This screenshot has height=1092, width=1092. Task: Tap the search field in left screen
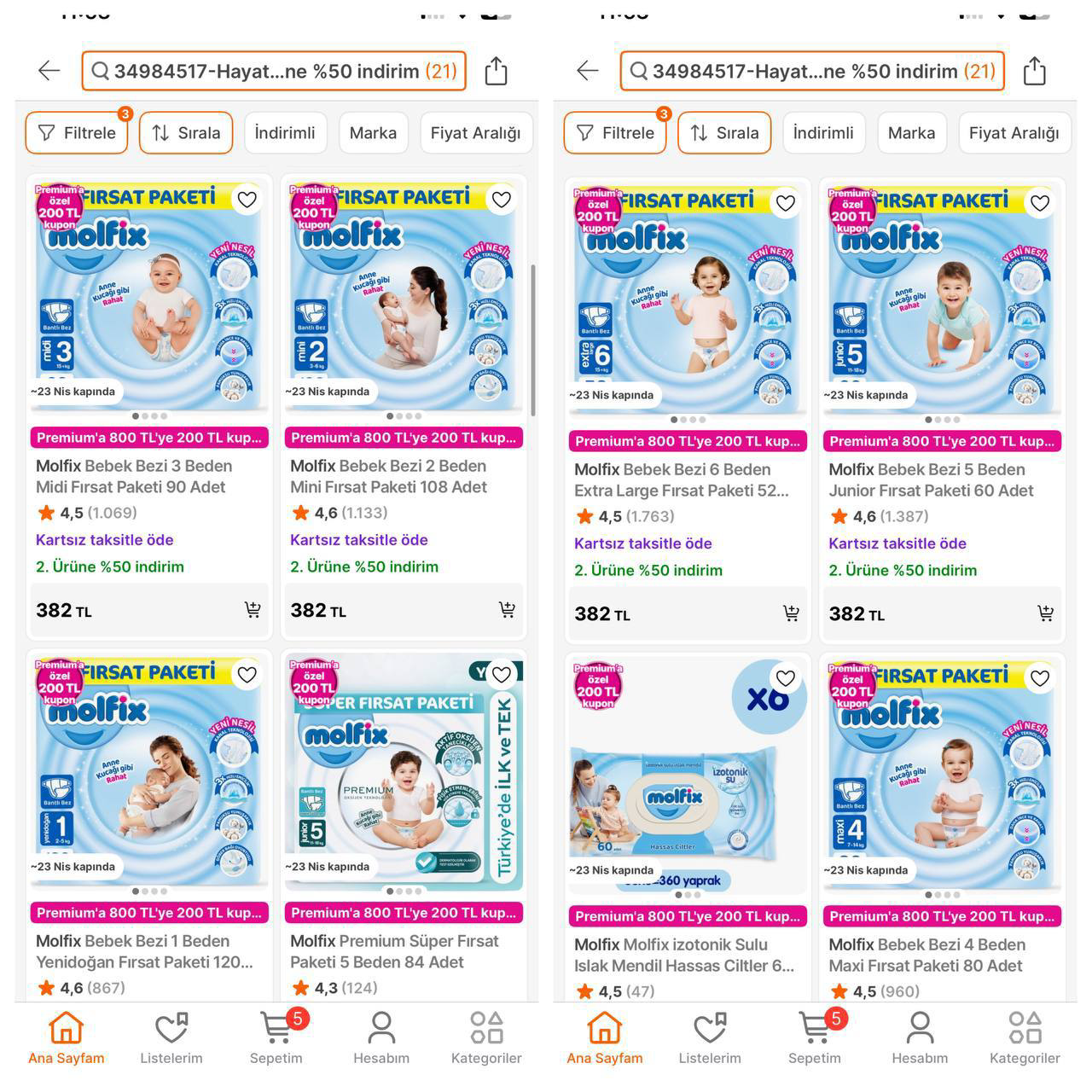click(274, 71)
